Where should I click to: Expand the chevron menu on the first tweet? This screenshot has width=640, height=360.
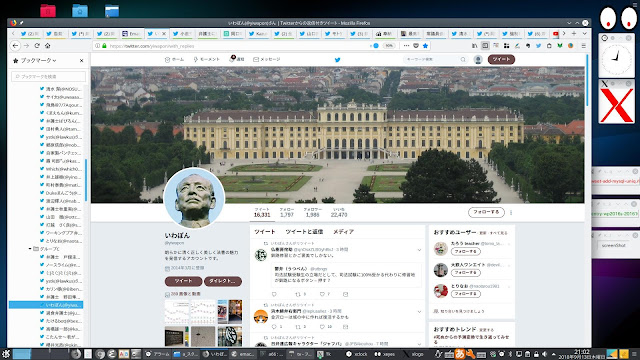click(419, 250)
